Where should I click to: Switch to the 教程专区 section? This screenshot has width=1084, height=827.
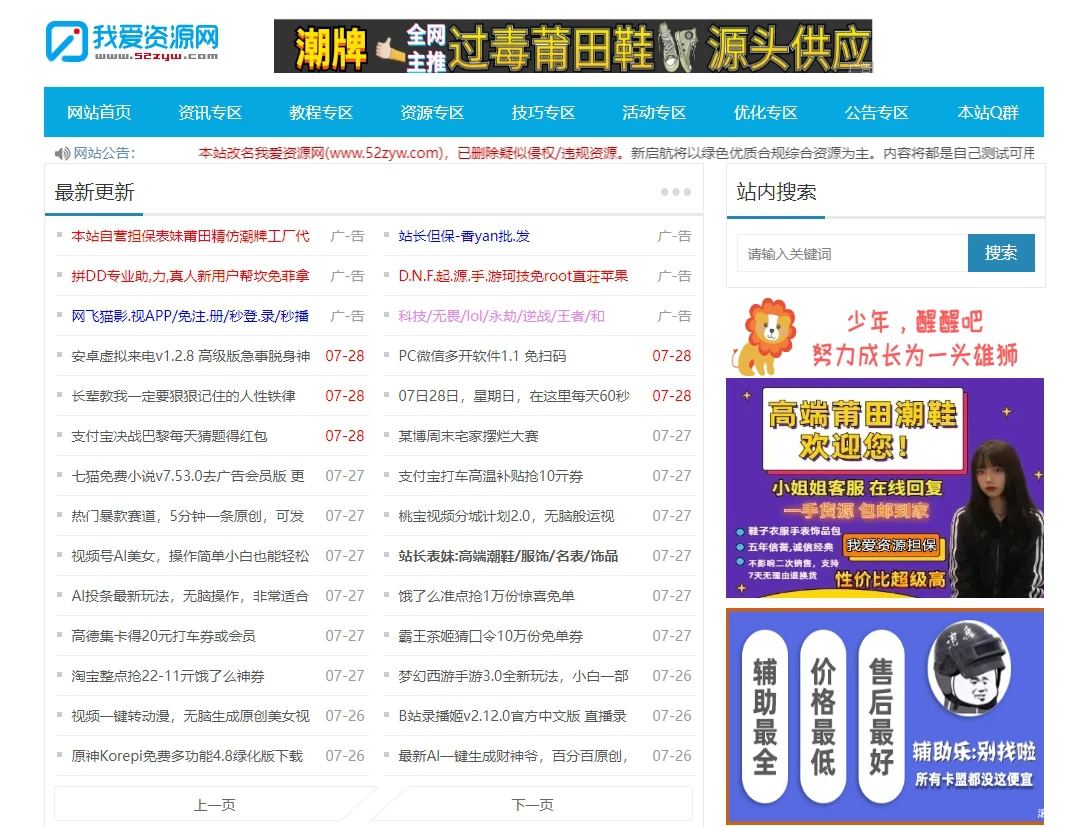pos(320,112)
